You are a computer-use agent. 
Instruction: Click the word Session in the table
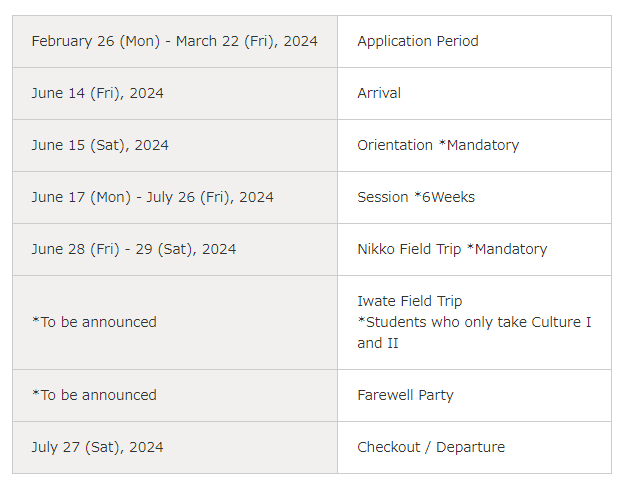[383, 197]
